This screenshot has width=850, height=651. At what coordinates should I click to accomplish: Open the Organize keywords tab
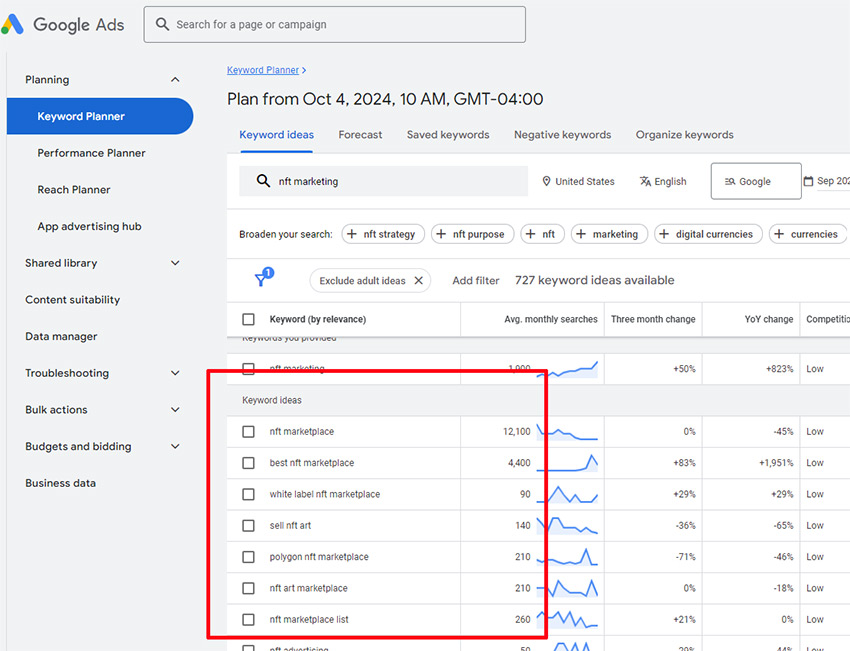tap(684, 134)
